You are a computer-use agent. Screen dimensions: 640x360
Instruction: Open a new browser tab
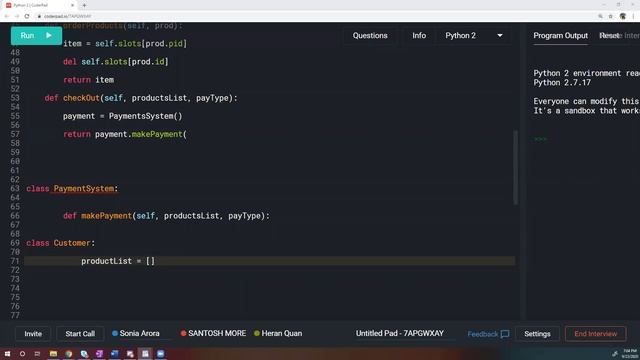[84, 5]
